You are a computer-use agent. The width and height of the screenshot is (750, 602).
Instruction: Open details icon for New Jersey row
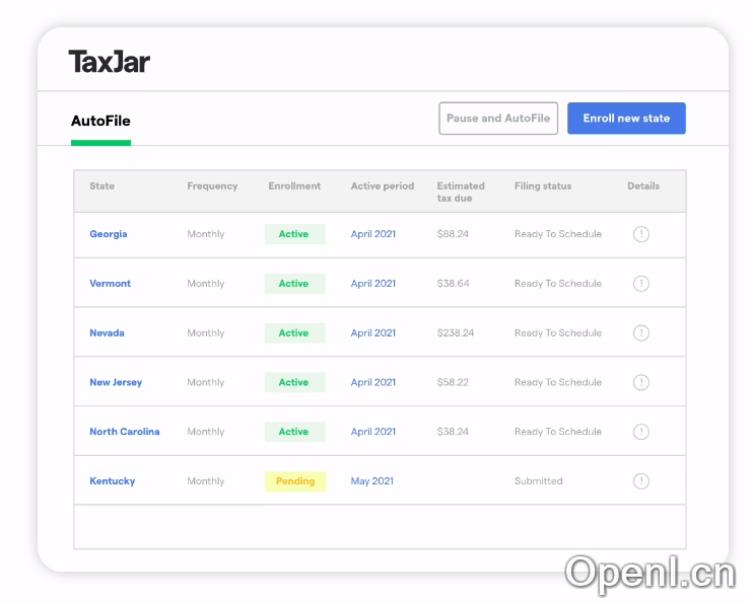(x=641, y=382)
